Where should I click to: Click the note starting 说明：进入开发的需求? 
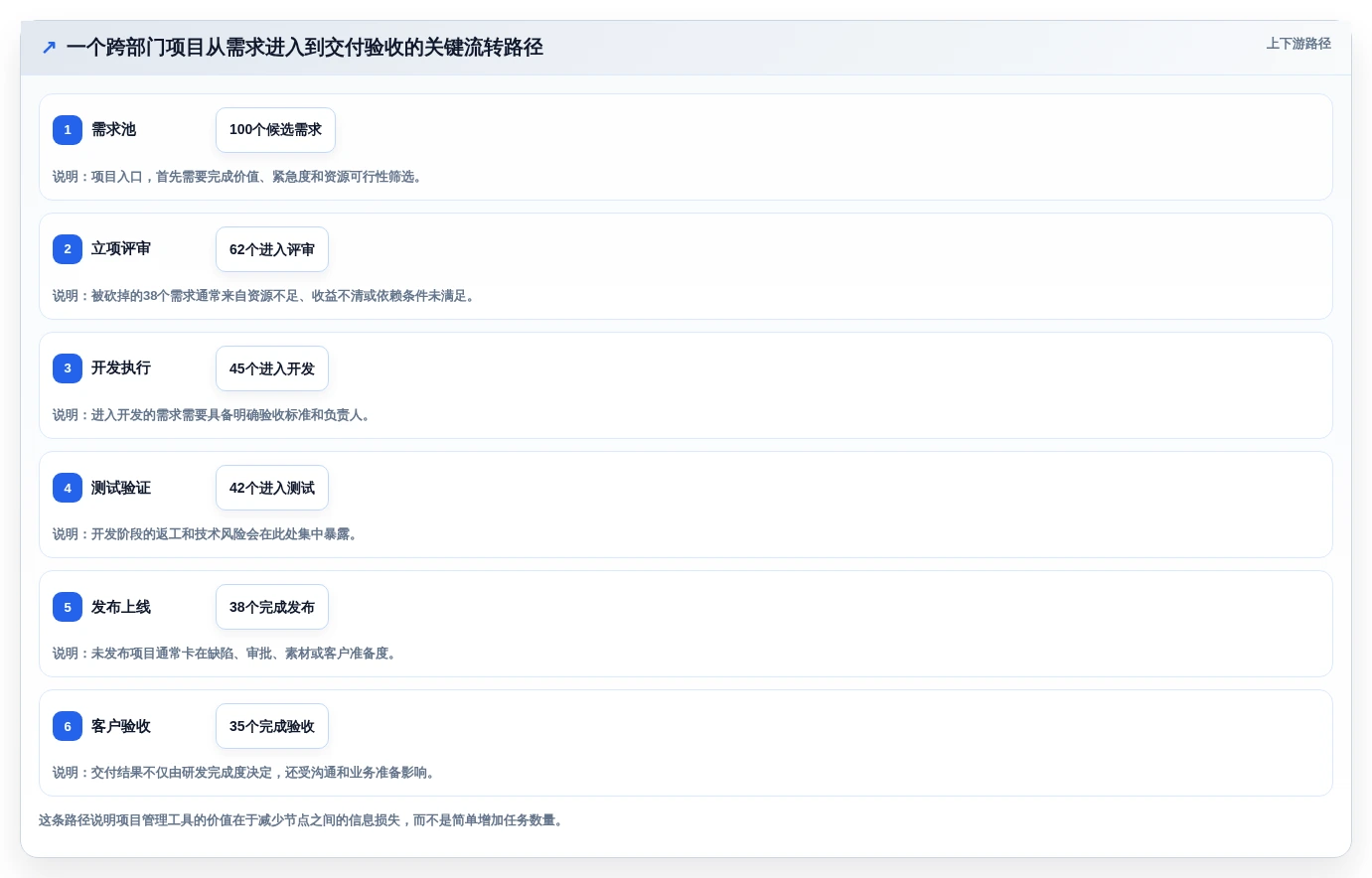(x=215, y=415)
